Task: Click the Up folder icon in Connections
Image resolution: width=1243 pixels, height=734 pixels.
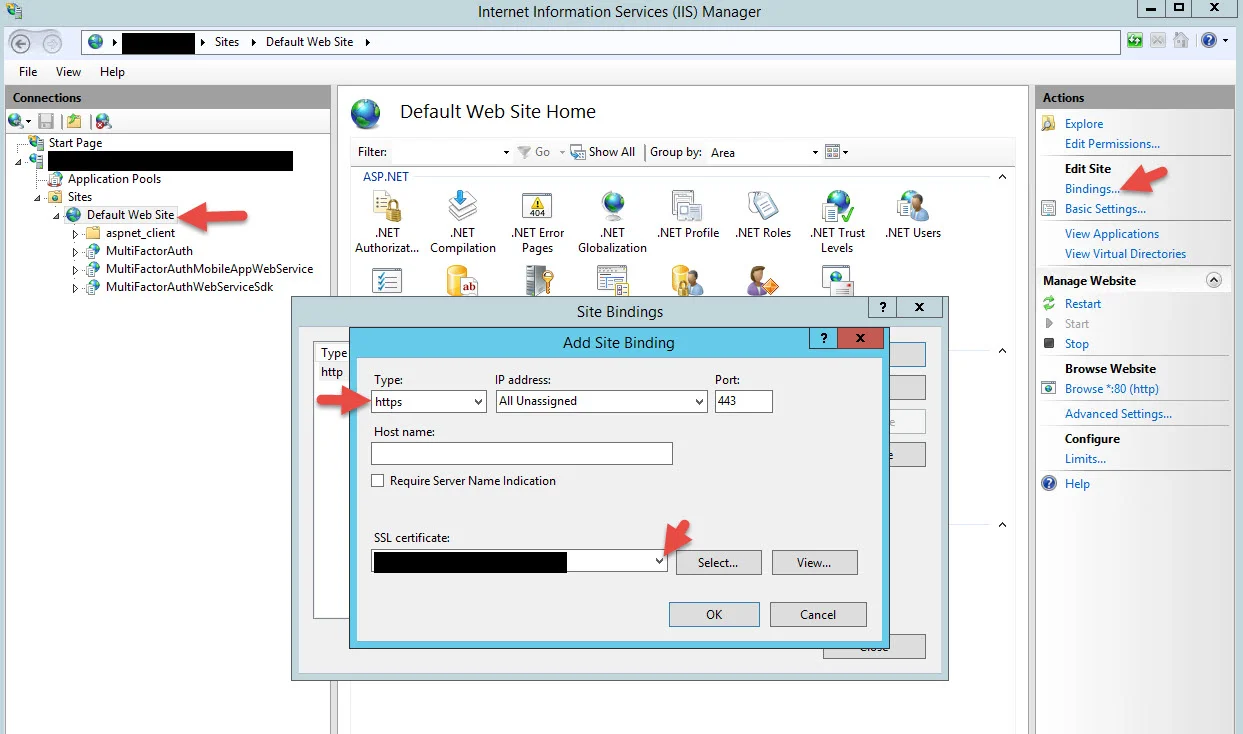Action: click(74, 121)
